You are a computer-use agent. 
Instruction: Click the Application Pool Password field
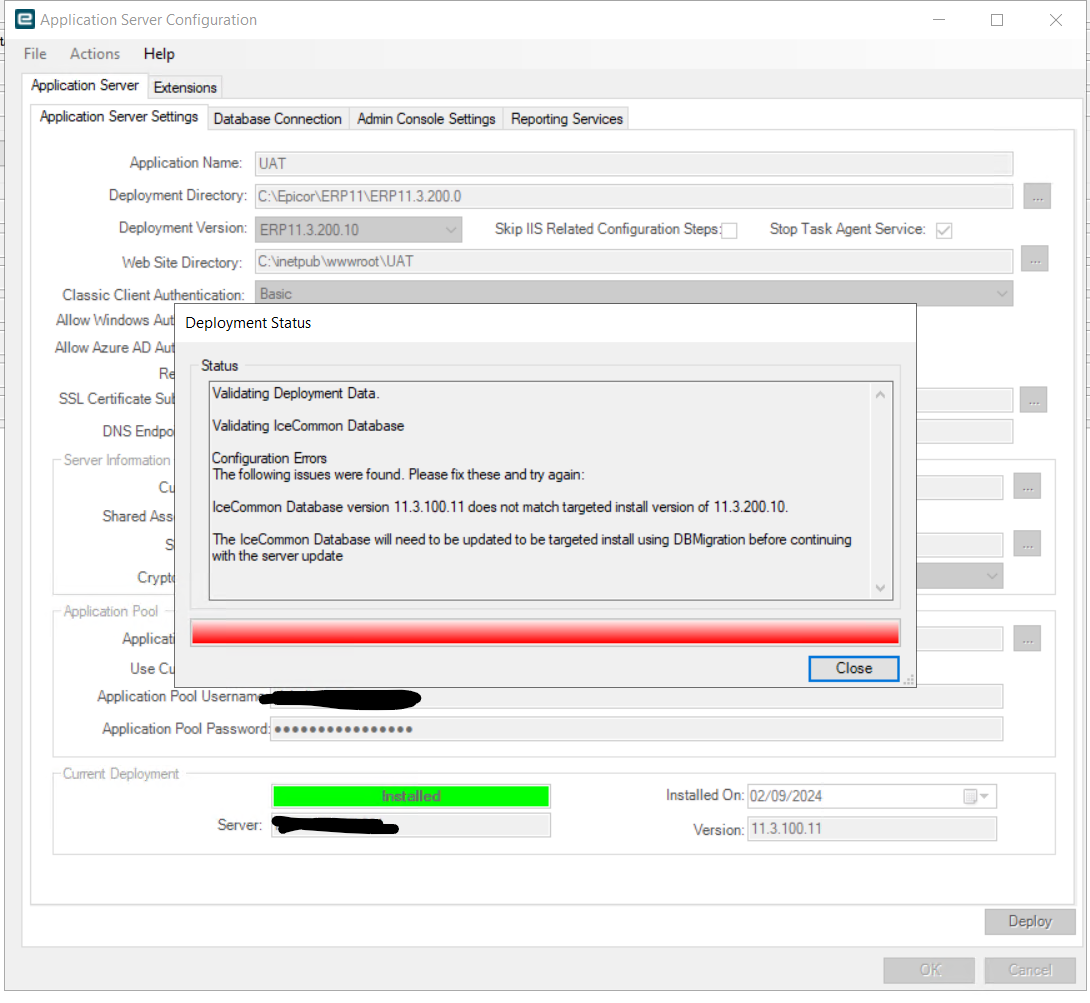point(636,729)
